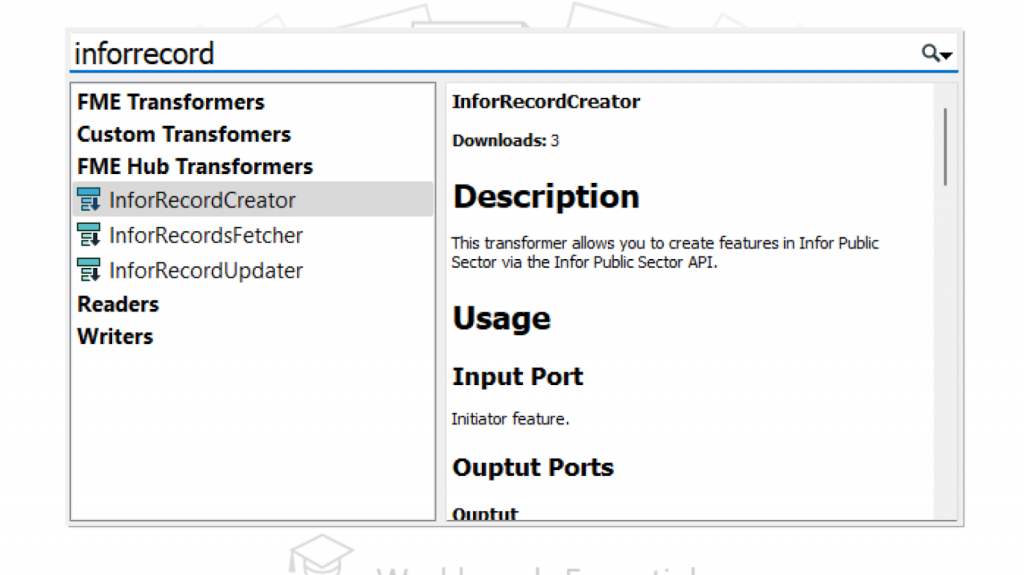Image resolution: width=1024 pixels, height=575 pixels.
Task: Select the Readers category heading
Action: (x=118, y=304)
